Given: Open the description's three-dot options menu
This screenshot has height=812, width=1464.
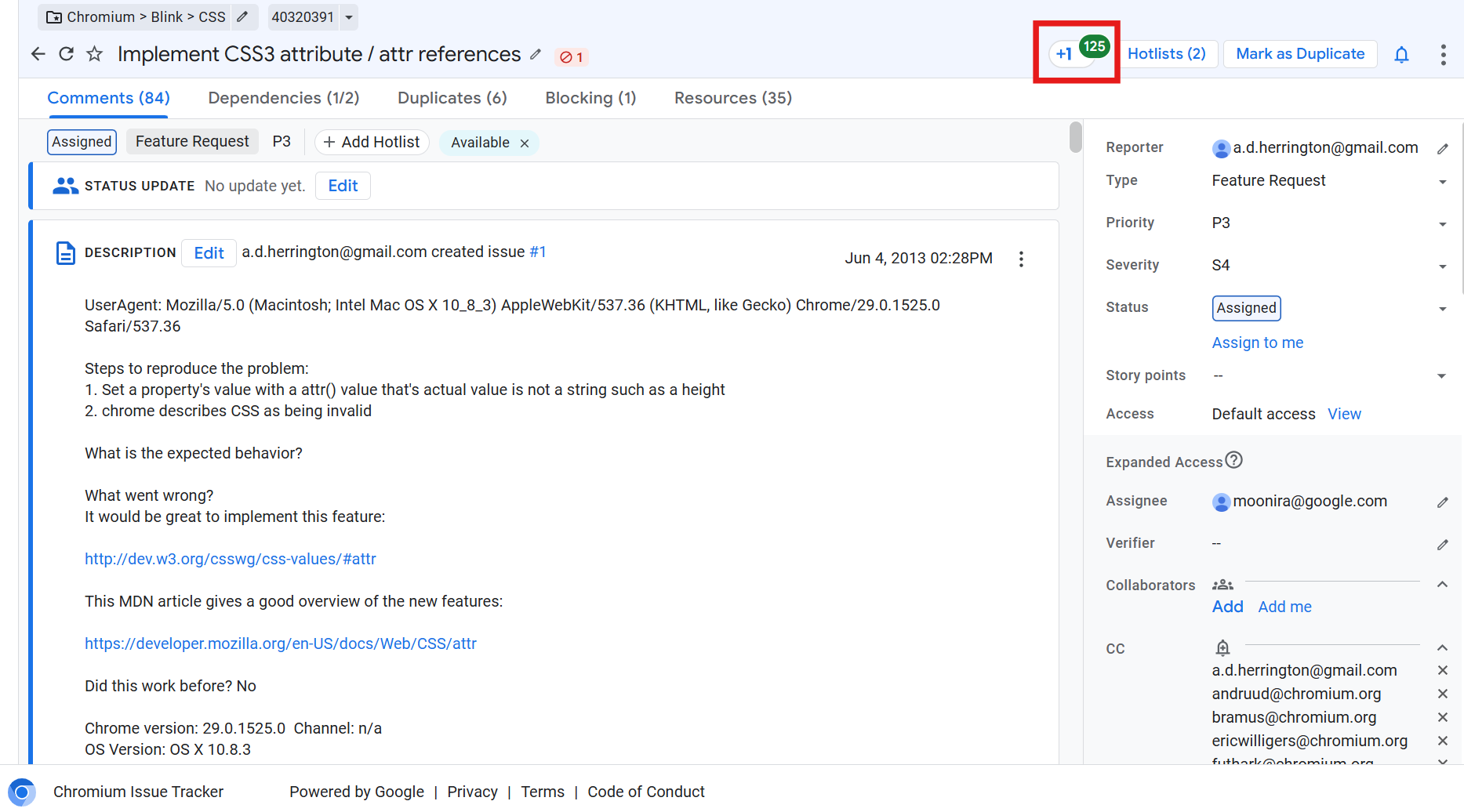Looking at the screenshot, I should [1021, 259].
